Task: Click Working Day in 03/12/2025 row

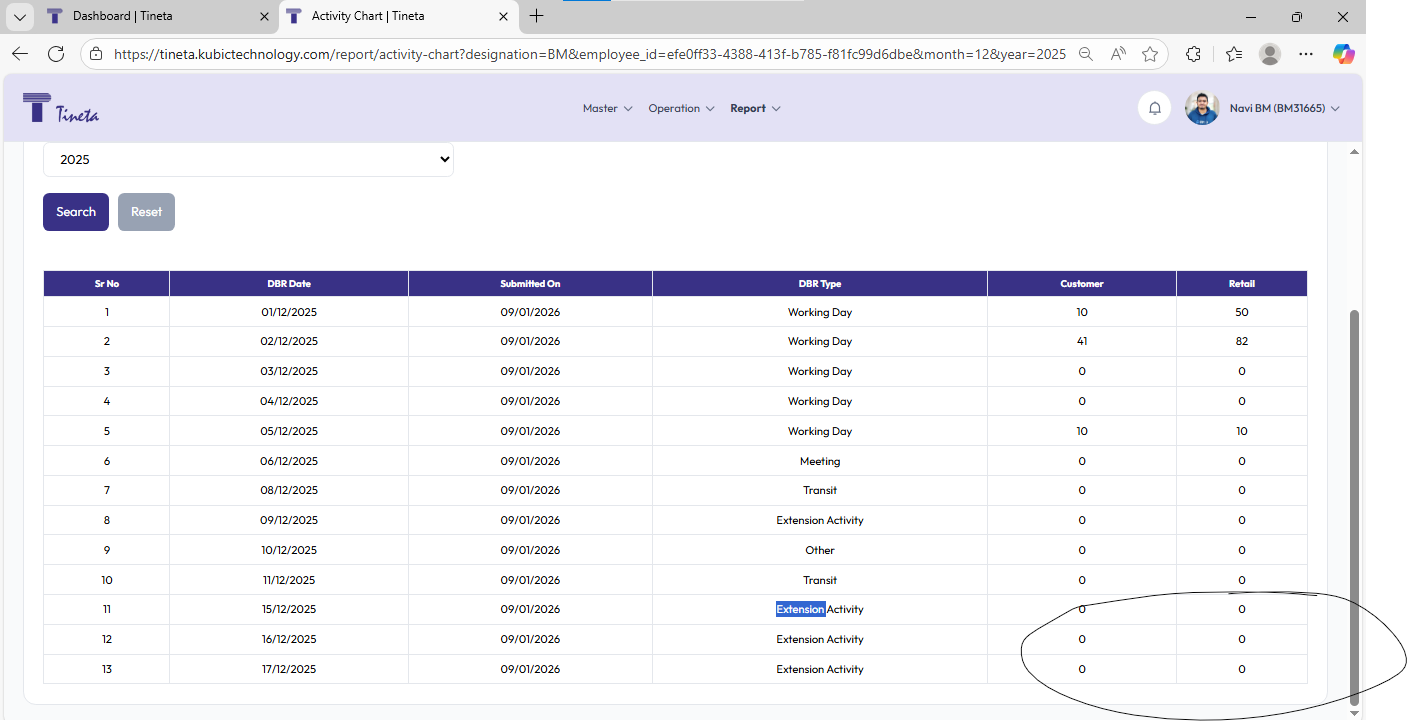Action: point(820,371)
